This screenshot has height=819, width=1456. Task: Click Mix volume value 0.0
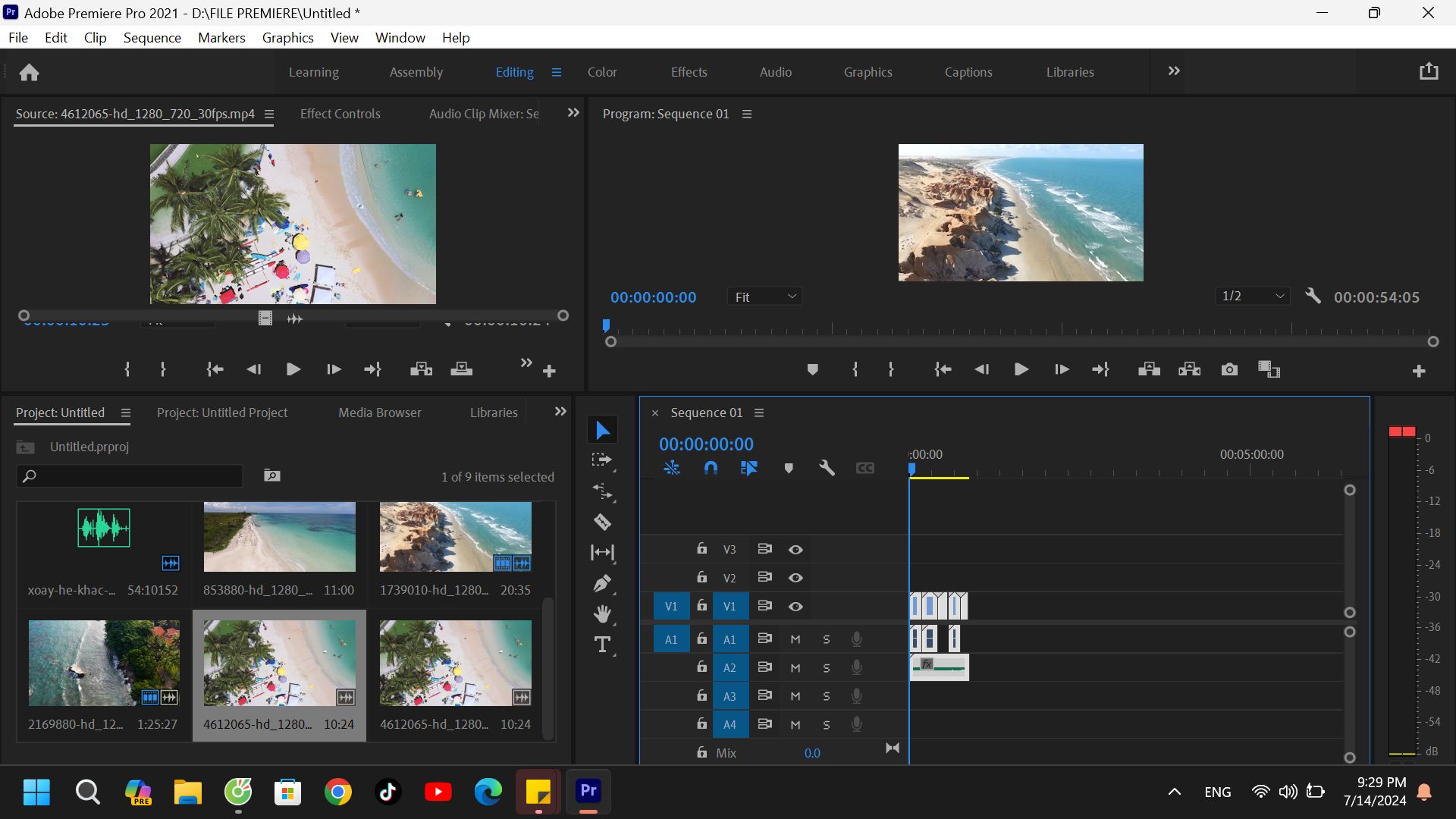tap(812, 753)
